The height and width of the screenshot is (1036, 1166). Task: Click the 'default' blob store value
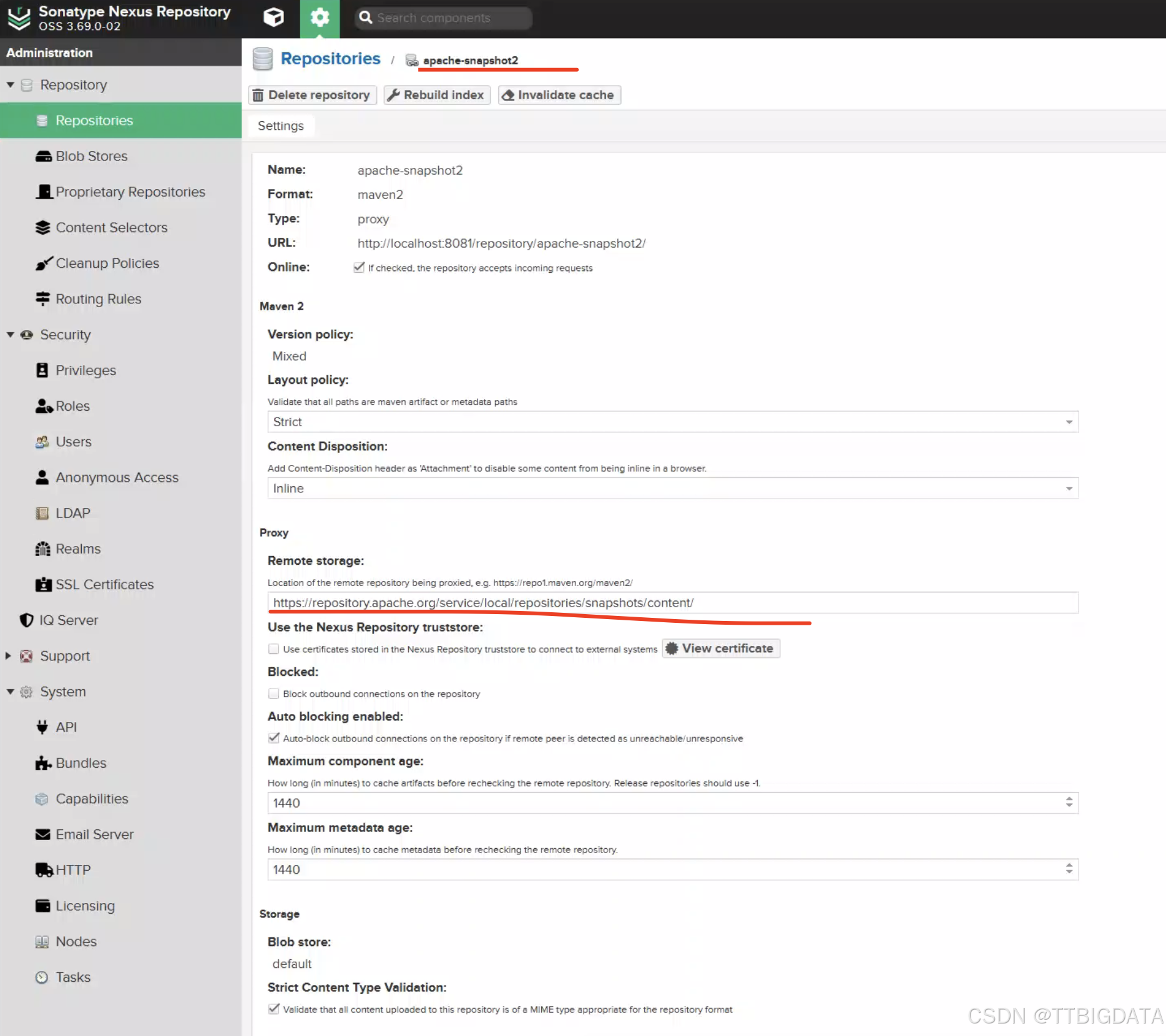[291, 964]
